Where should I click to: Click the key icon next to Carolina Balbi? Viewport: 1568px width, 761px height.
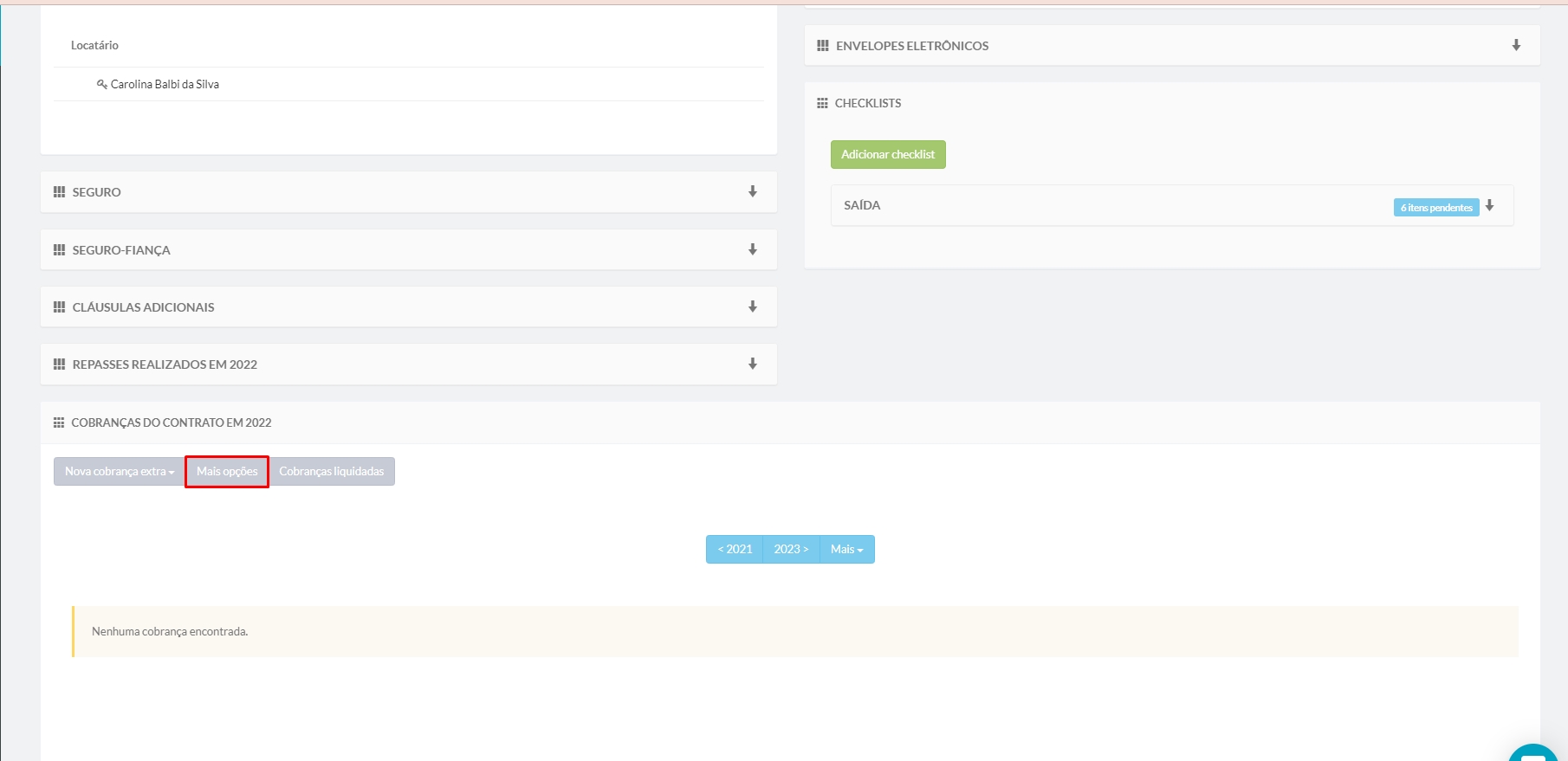pos(101,84)
